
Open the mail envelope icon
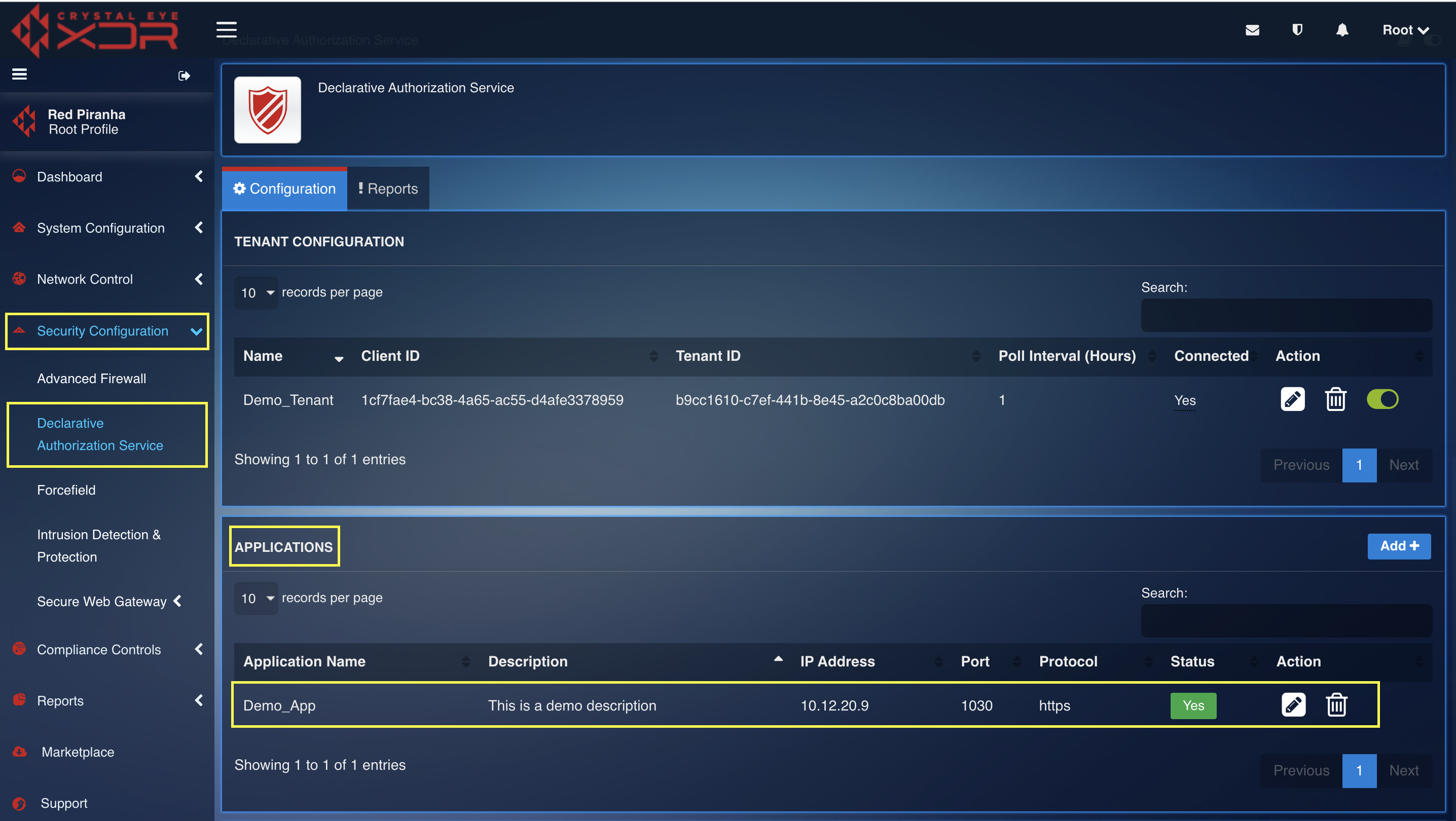pos(1252,30)
